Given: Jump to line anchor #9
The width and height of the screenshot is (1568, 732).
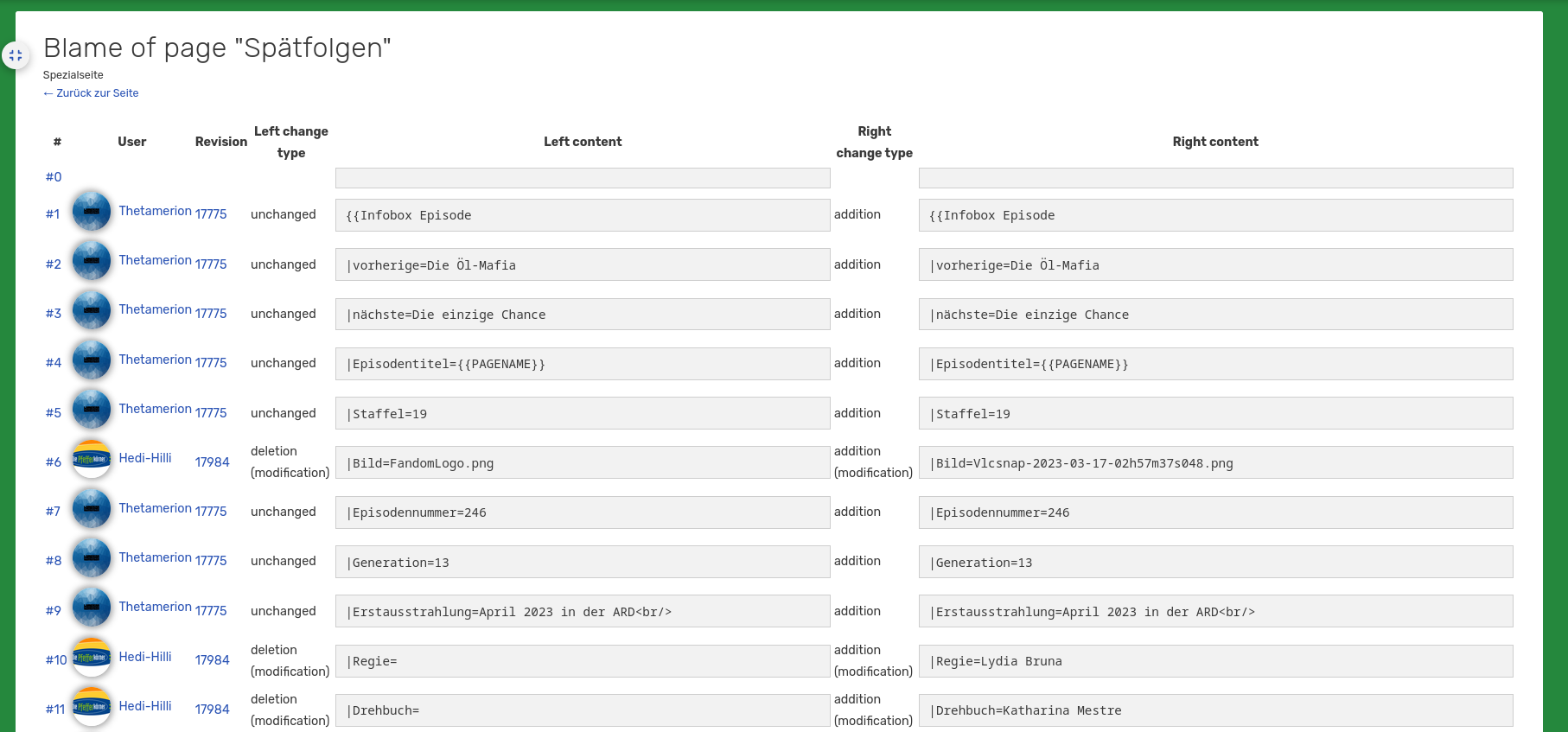Looking at the screenshot, I should 54,611.
